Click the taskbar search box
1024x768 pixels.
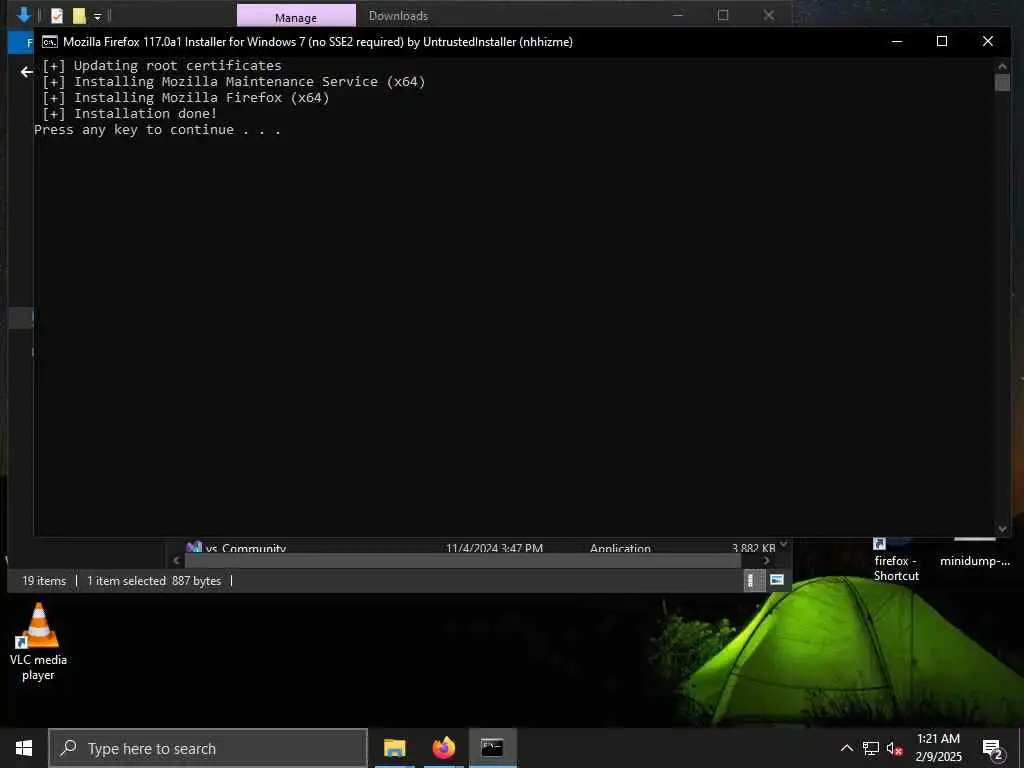tap(208, 748)
